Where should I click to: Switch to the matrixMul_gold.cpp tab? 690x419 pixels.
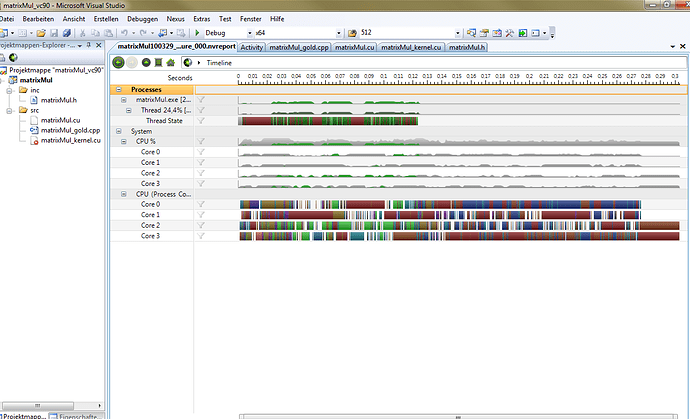click(299, 47)
